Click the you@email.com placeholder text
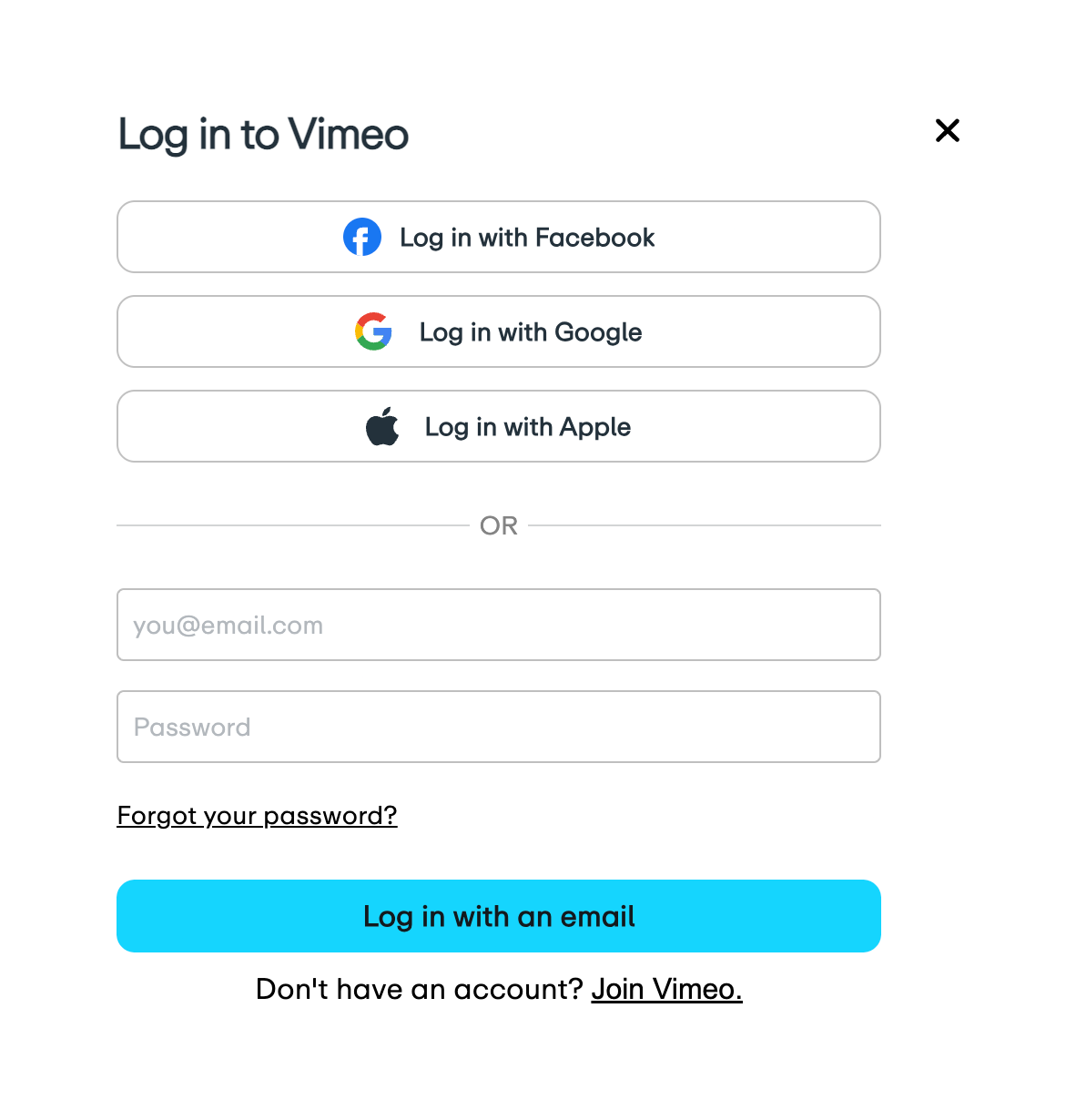The width and height of the screenshot is (1076, 1120). 228,626
